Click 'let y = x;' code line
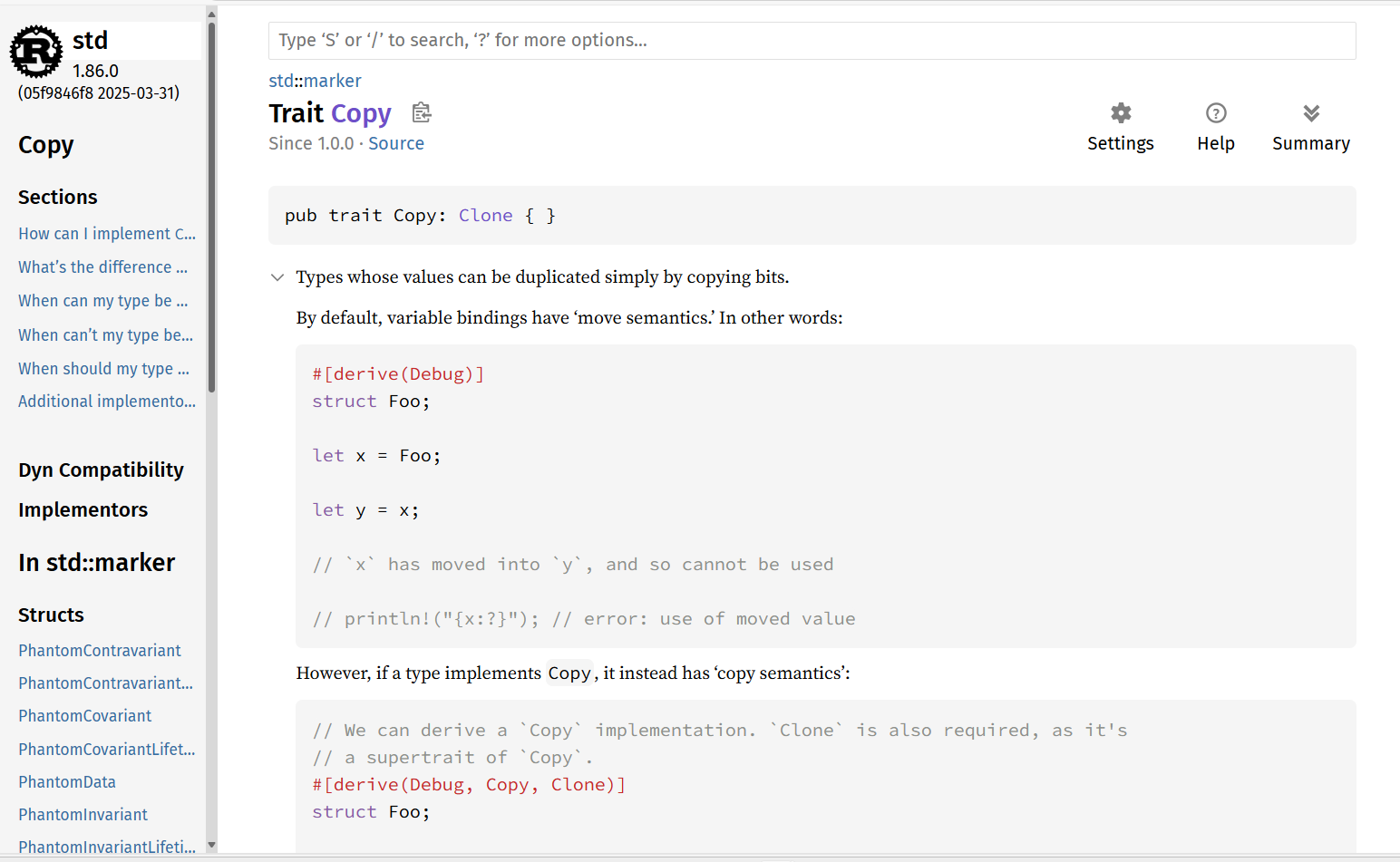The height and width of the screenshot is (862, 1400). [365, 509]
